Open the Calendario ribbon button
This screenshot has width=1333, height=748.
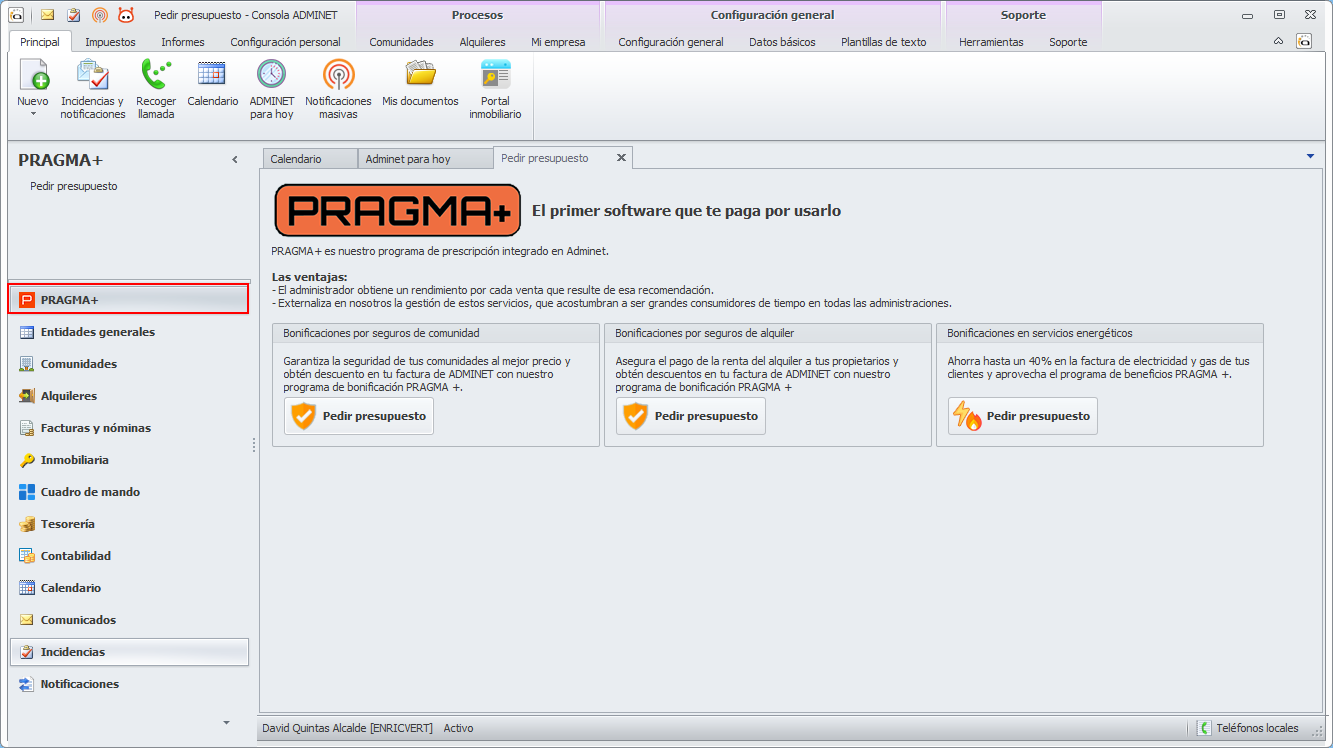(x=213, y=84)
